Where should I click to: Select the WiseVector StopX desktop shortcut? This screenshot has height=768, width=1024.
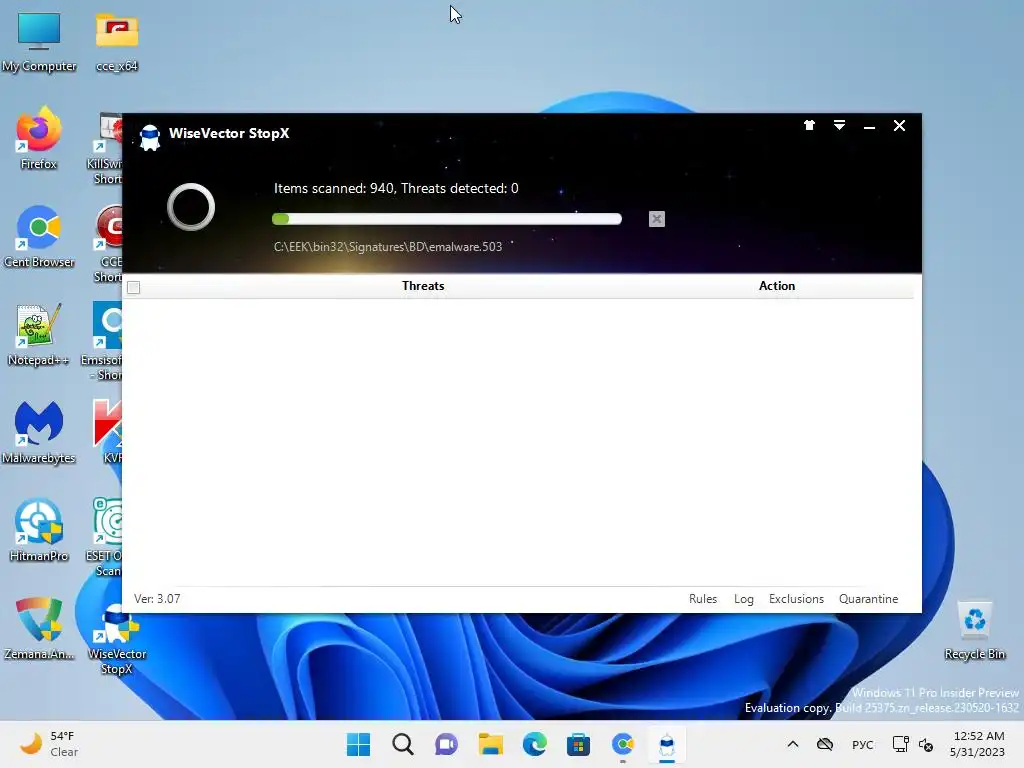(x=117, y=637)
